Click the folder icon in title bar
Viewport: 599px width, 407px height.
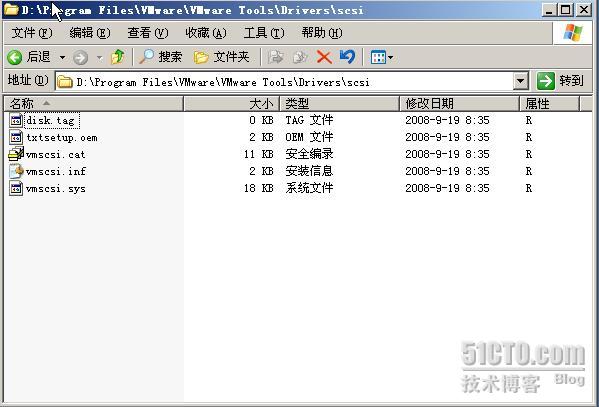point(12,9)
